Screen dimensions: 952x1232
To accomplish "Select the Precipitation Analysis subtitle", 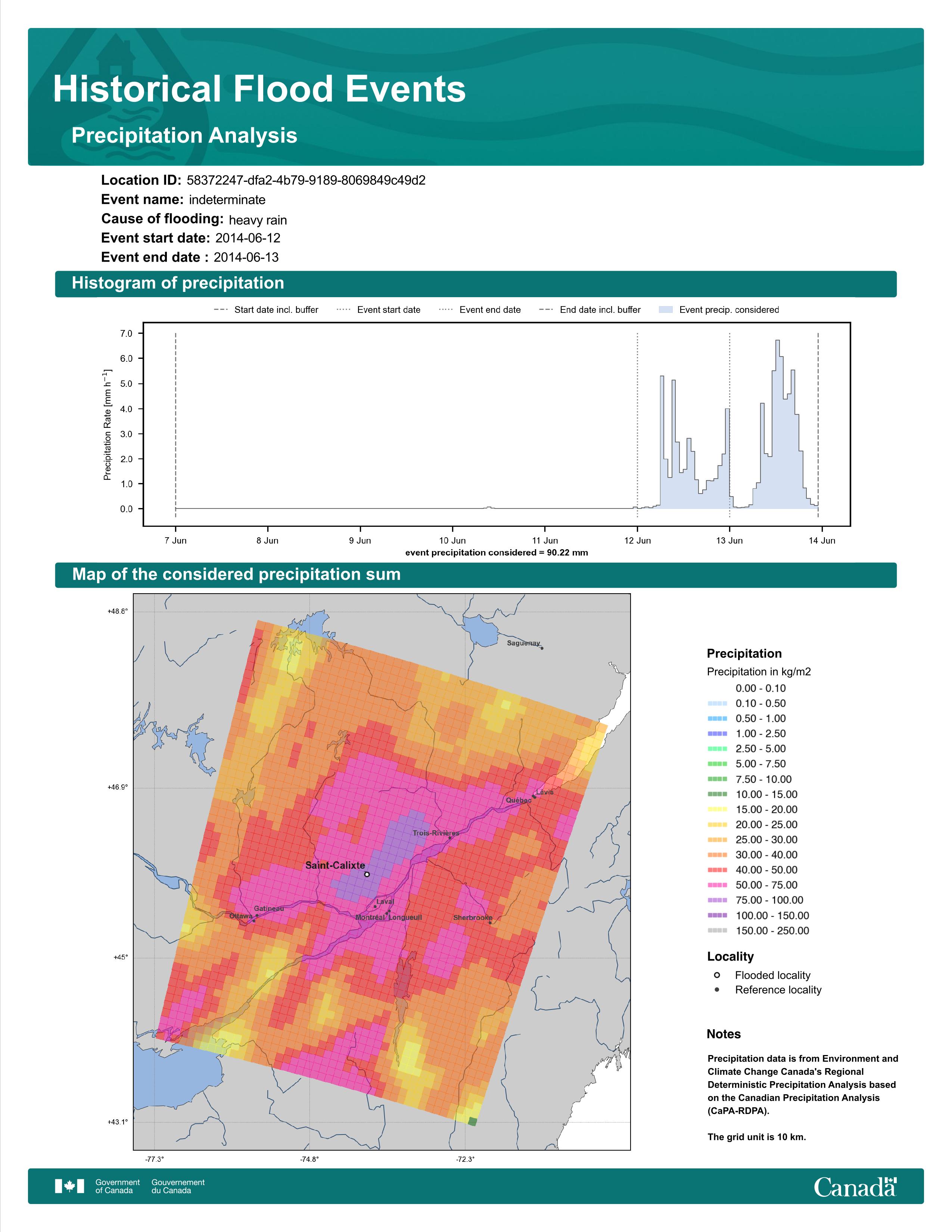I will [x=184, y=136].
